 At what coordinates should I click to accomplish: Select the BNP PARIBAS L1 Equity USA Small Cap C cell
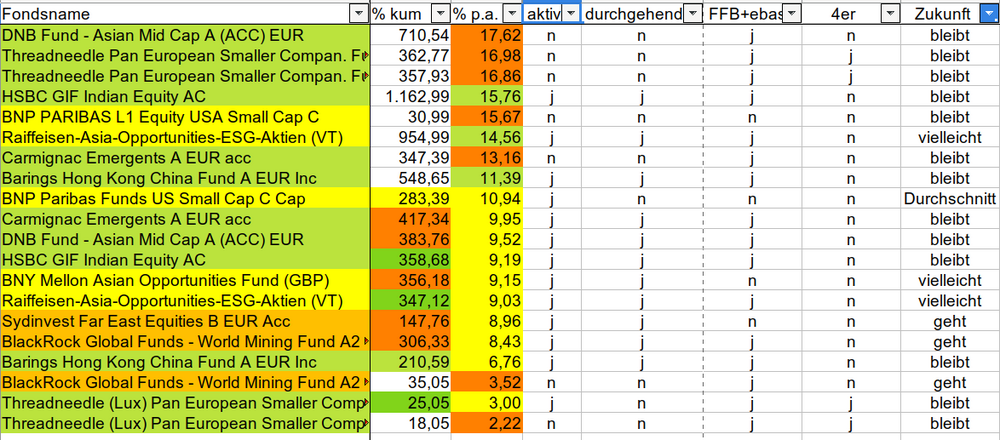coord(185,117)
